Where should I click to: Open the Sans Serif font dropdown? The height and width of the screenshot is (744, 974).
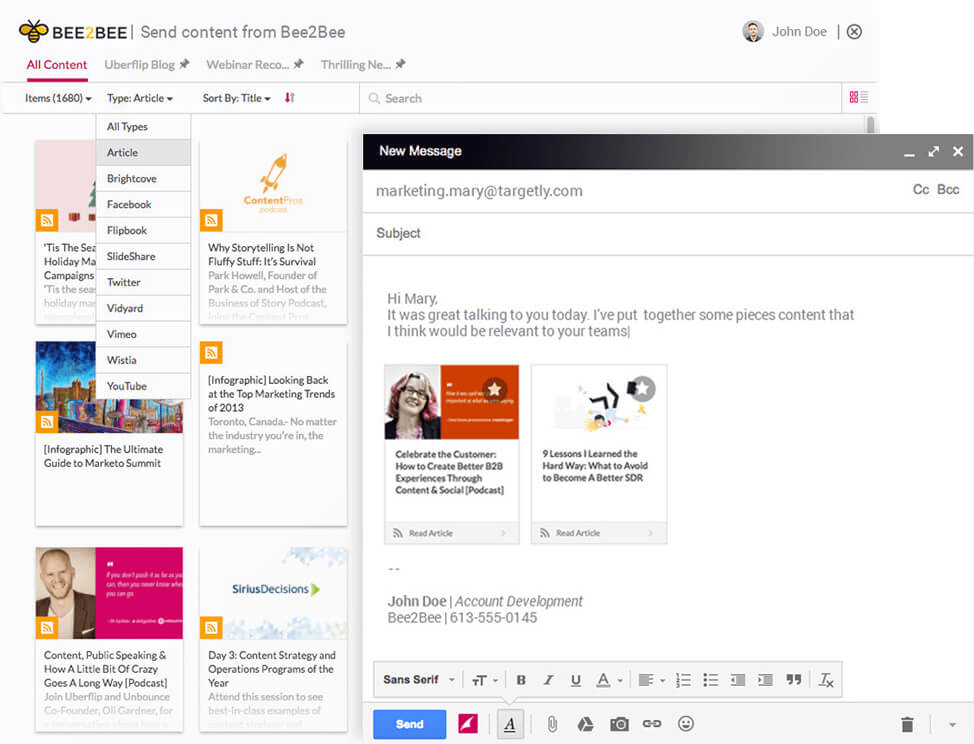pos(419,679)
